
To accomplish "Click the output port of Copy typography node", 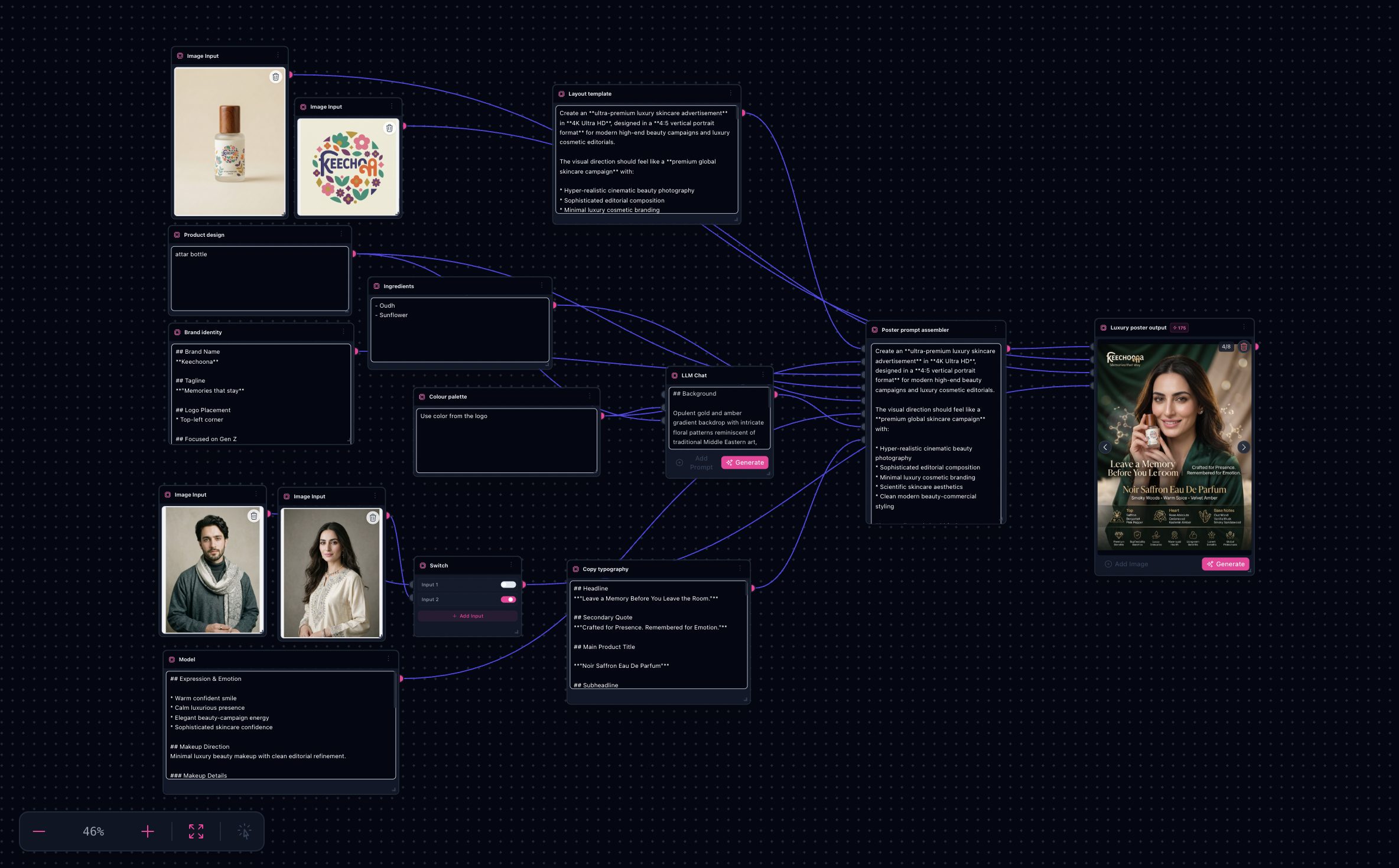I will (x=753, y=589).
